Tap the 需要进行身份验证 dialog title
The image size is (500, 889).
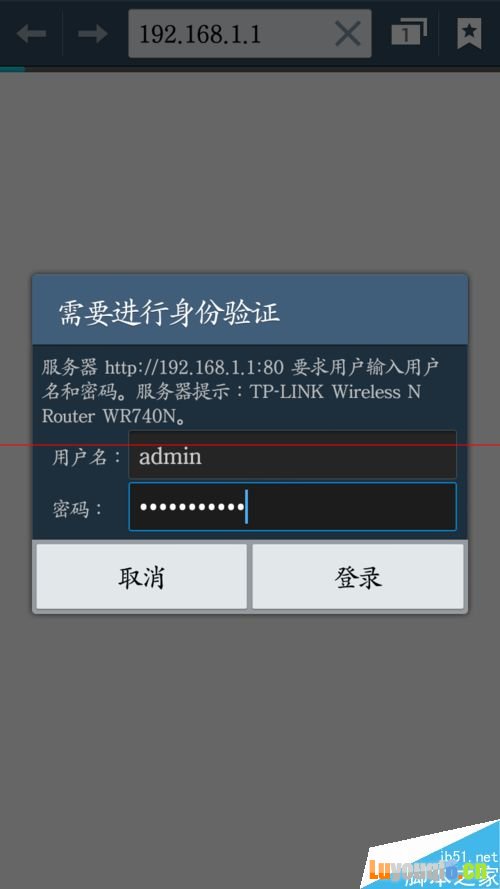click(170, 312)
